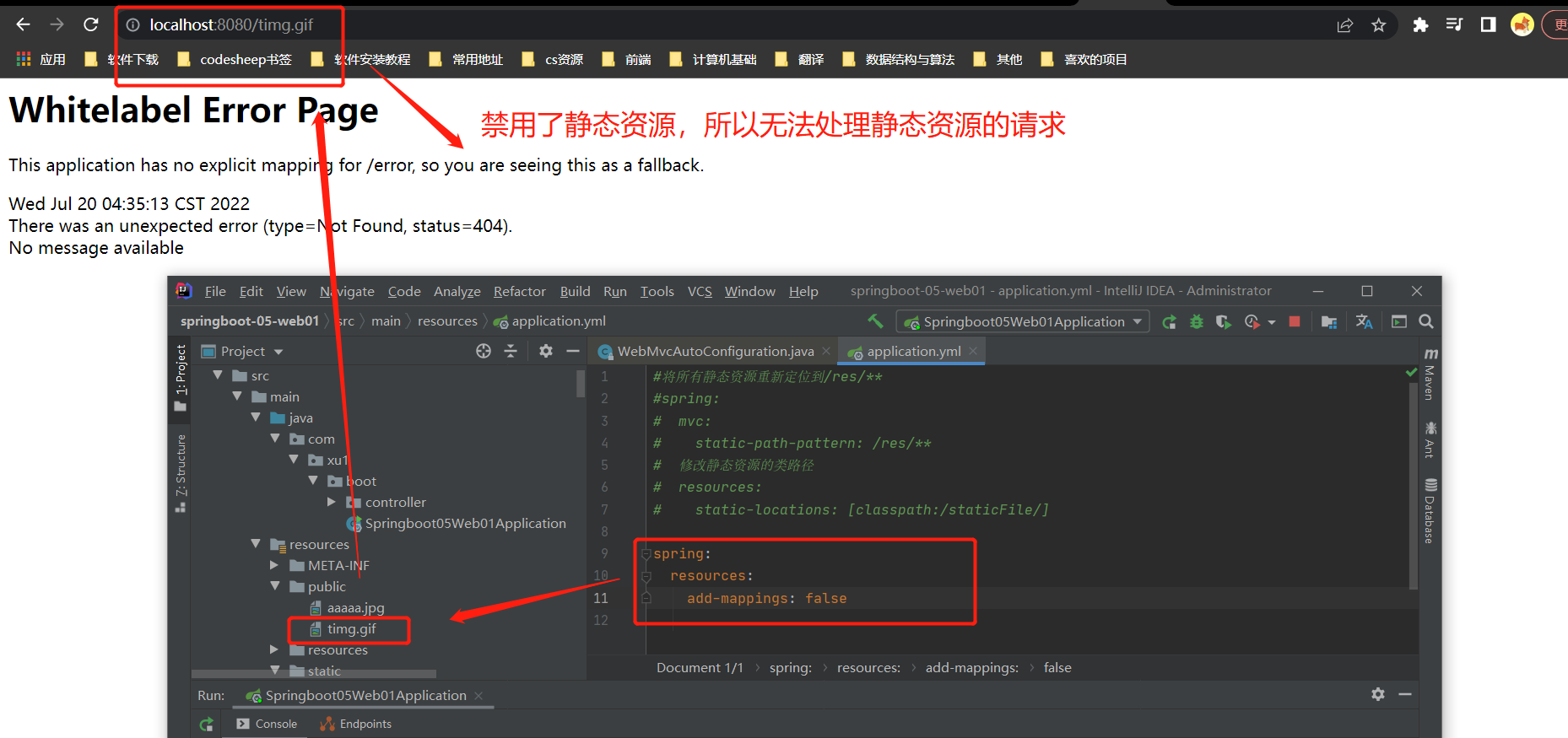1568x738 pixels.
Task: Collapse the public folder node
Action: [x=275, y=586]
